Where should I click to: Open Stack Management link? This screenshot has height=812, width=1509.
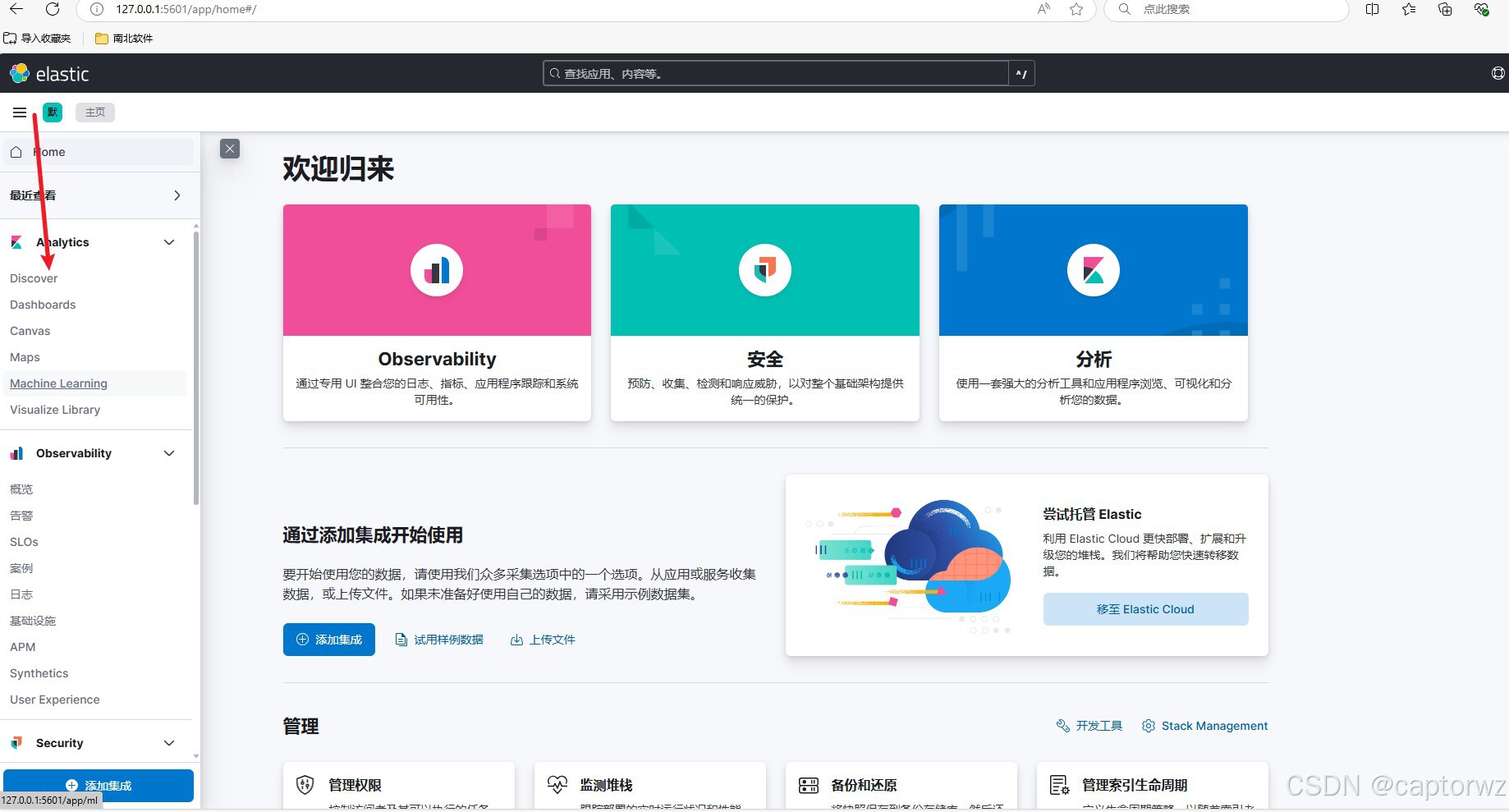click(1204, 726)
